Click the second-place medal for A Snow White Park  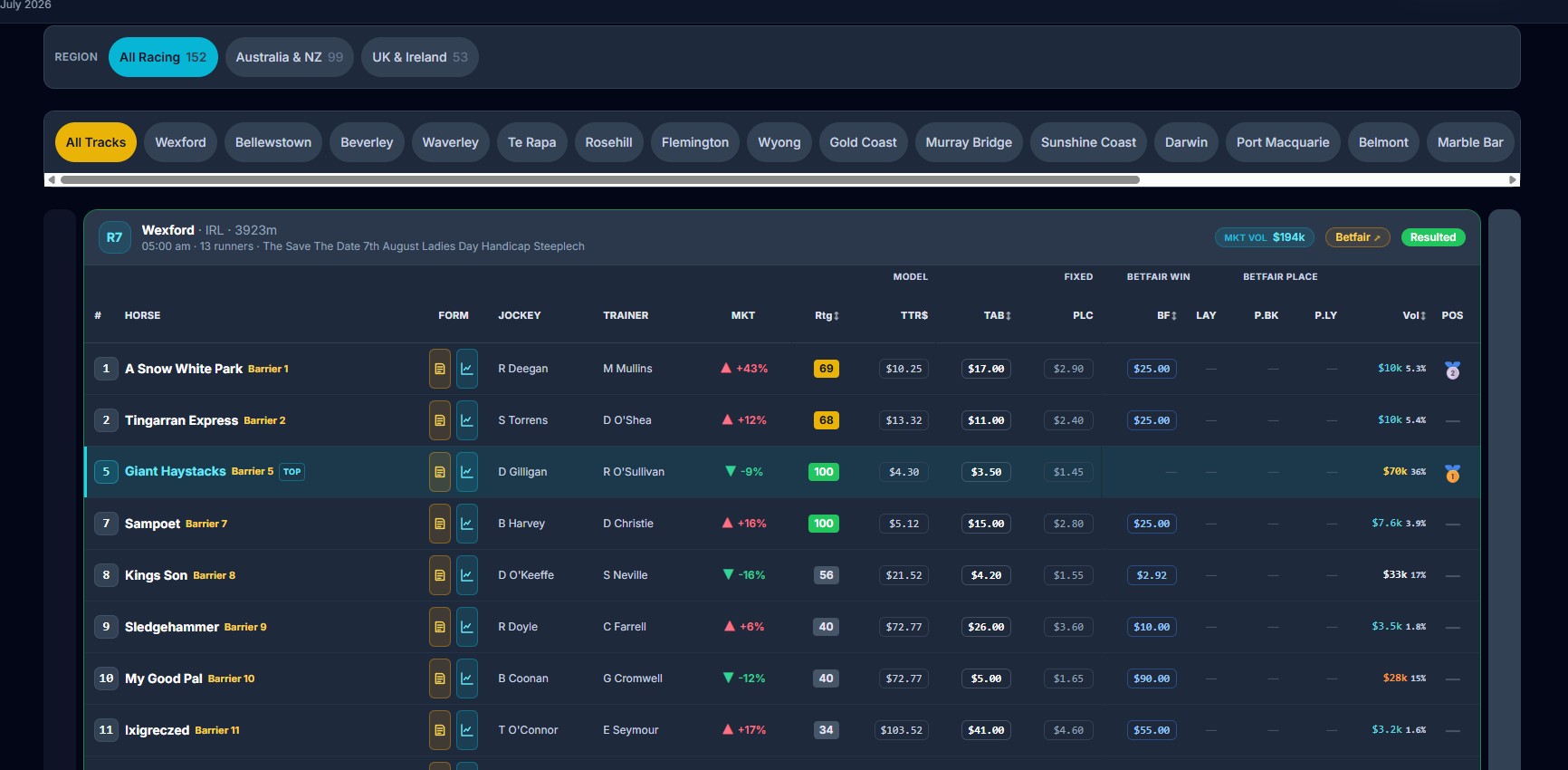pos(1452,370)
